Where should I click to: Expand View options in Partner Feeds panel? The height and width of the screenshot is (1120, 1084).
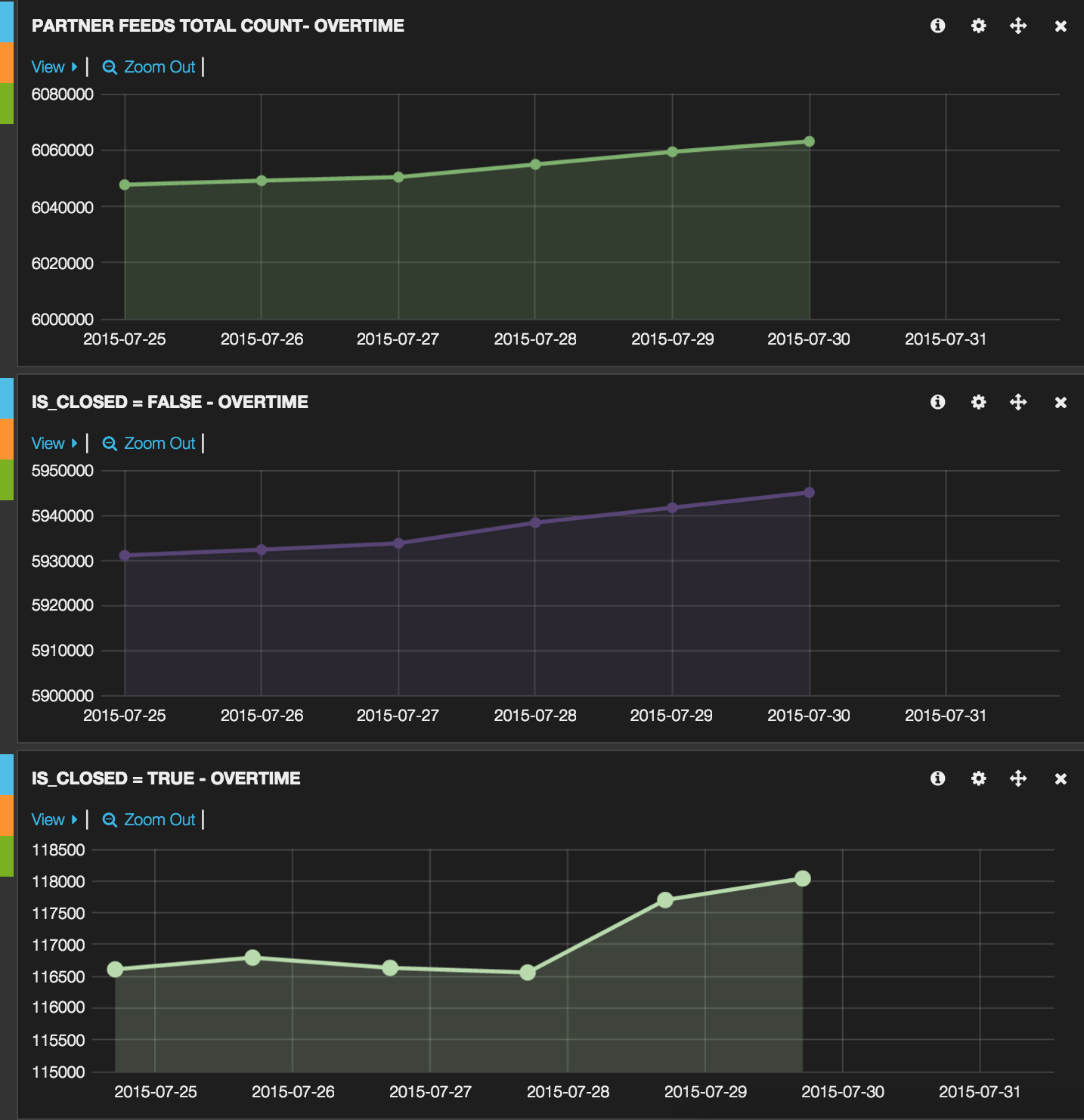pos(54,67)
